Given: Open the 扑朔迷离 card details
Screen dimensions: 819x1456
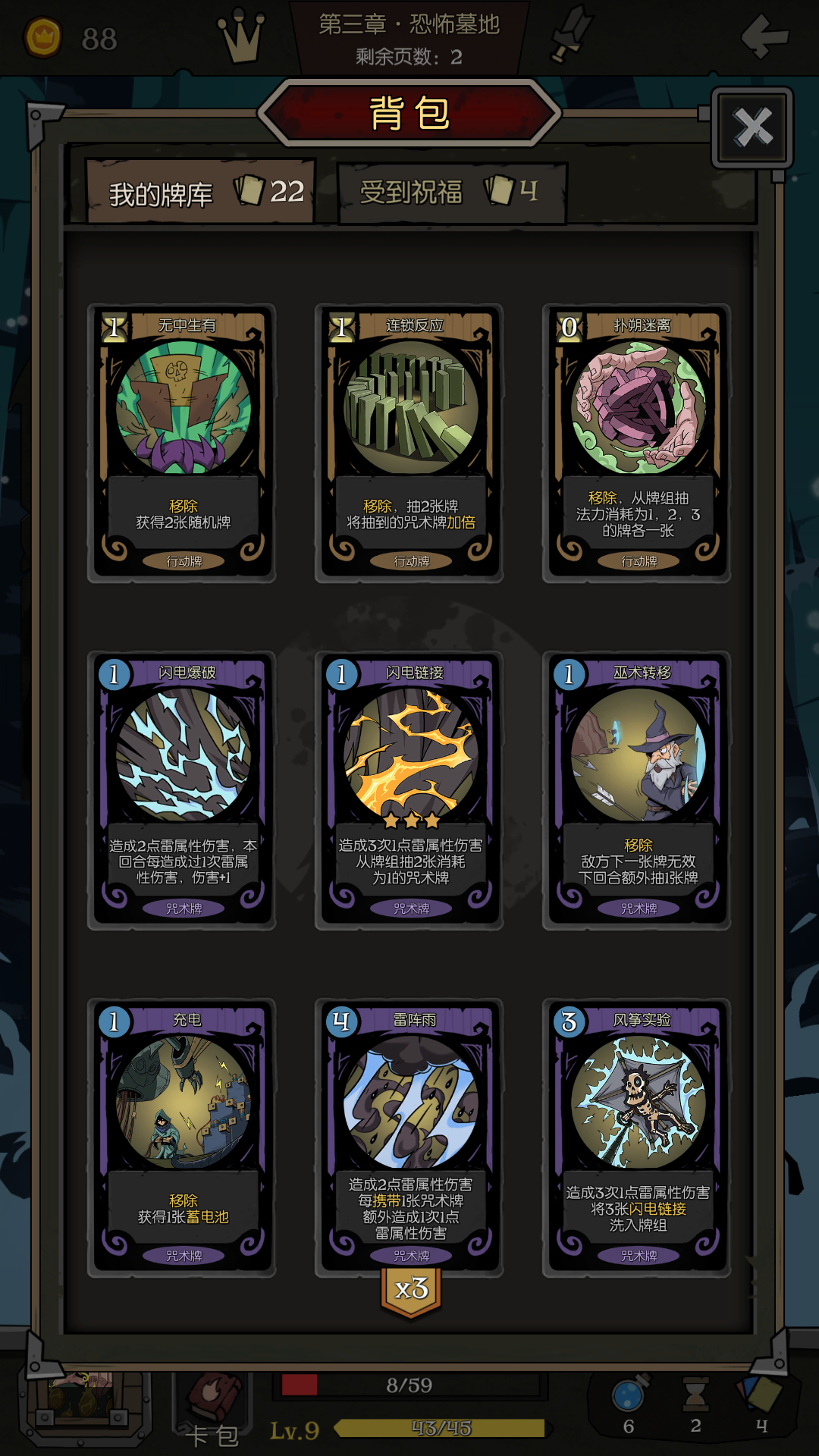Looking at the screenshot, I should pyautogui.click(x=637, y=444).
